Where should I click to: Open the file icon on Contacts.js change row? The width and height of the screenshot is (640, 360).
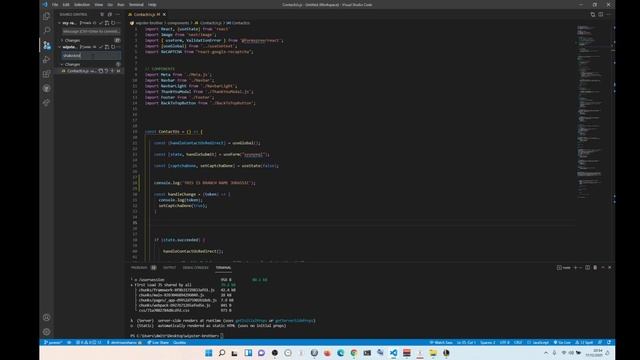pyautogui.click(x=100, y=71)
